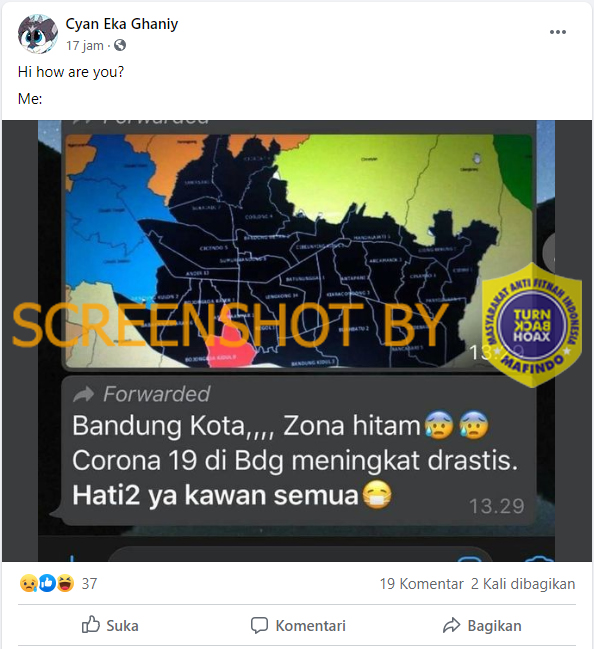
Task: View the 37 reactions count list
Action: click(89, 584)
